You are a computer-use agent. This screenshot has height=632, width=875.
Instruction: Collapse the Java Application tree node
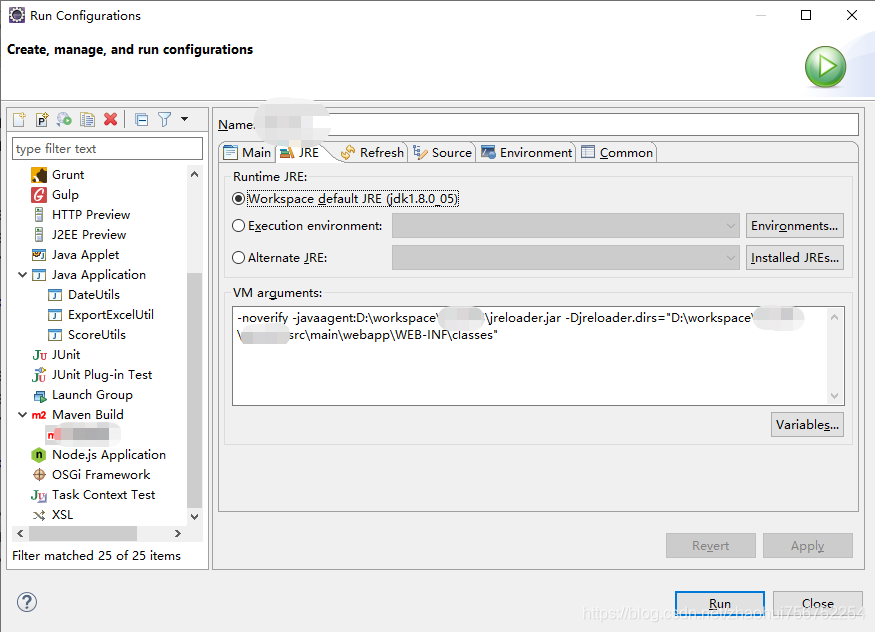23,274
